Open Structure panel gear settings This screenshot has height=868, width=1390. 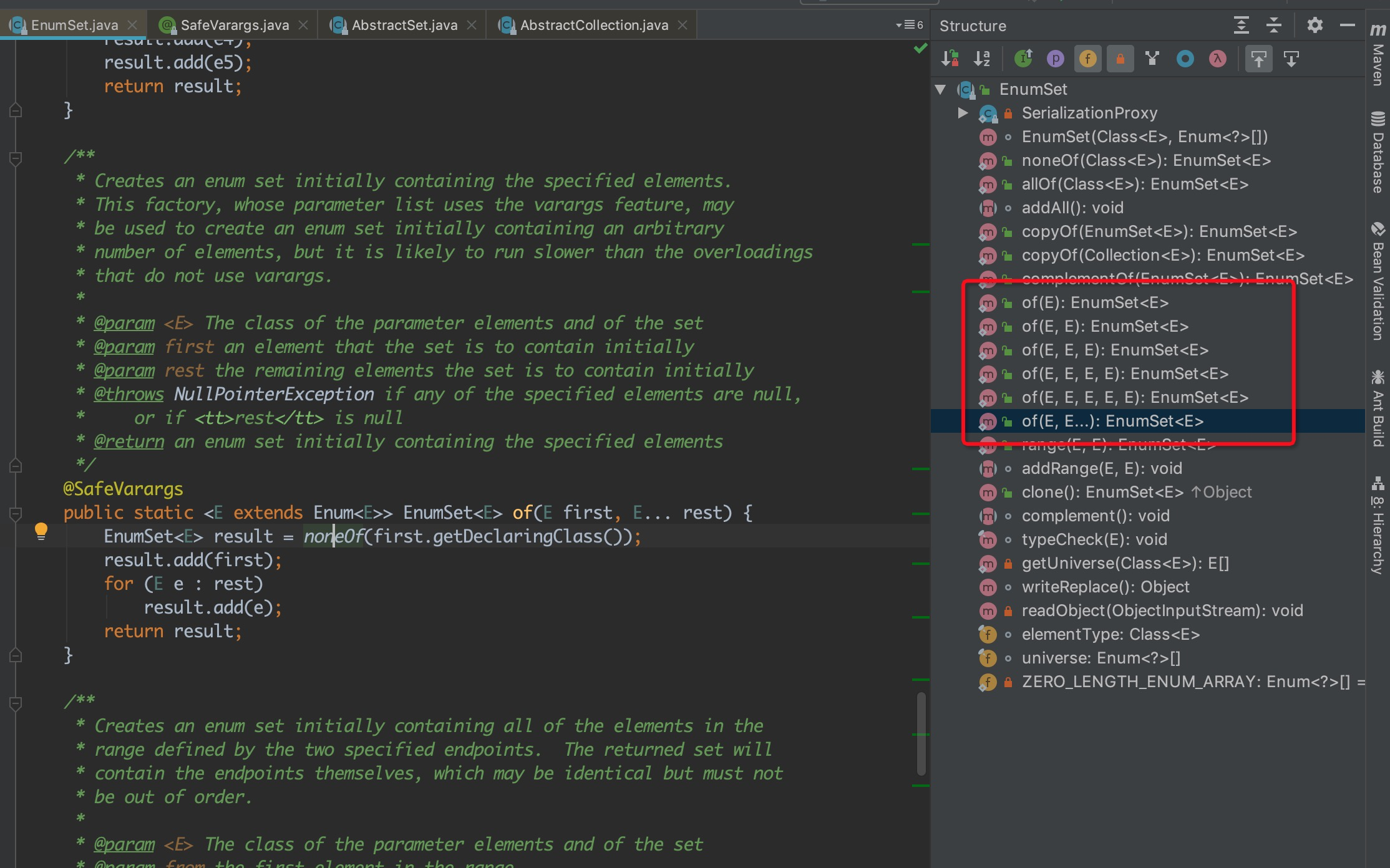click(x=1315, y=26)
